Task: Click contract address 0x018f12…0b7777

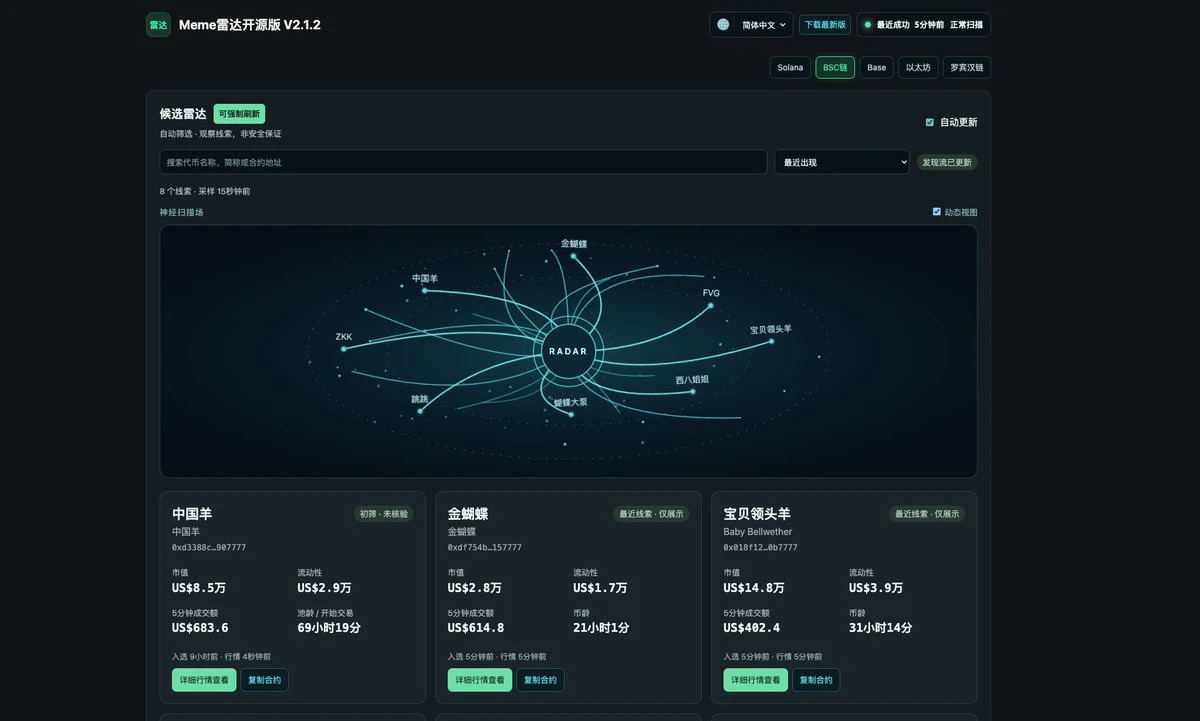Action: click(x=761, y=548)
